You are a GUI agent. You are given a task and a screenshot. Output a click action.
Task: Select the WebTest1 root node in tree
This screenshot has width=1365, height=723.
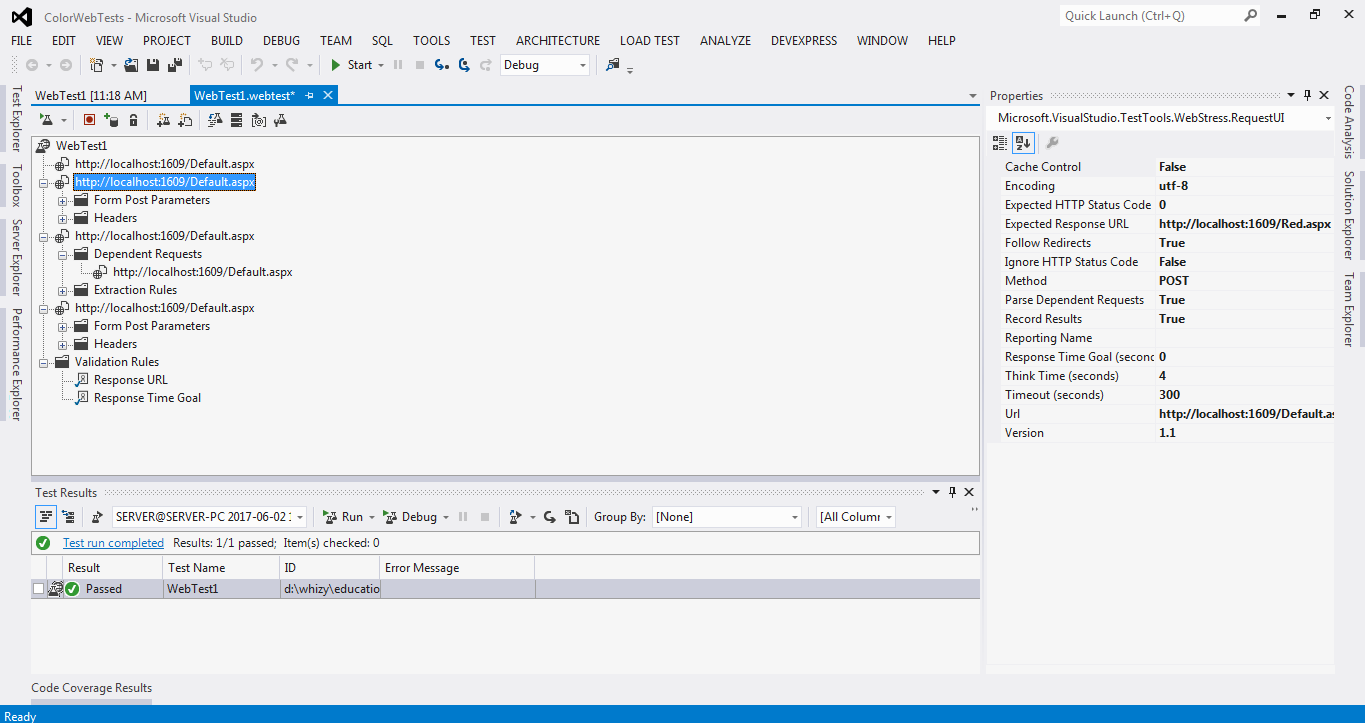tap(81, 146)
